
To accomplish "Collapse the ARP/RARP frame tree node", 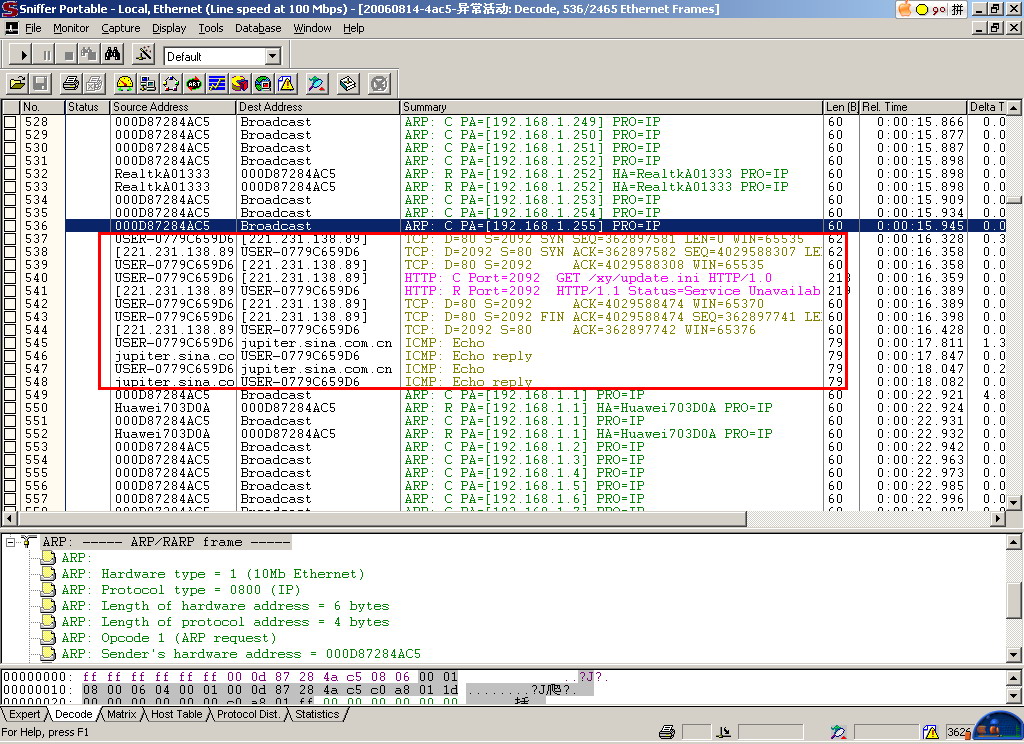I will [x=10, y=542].
